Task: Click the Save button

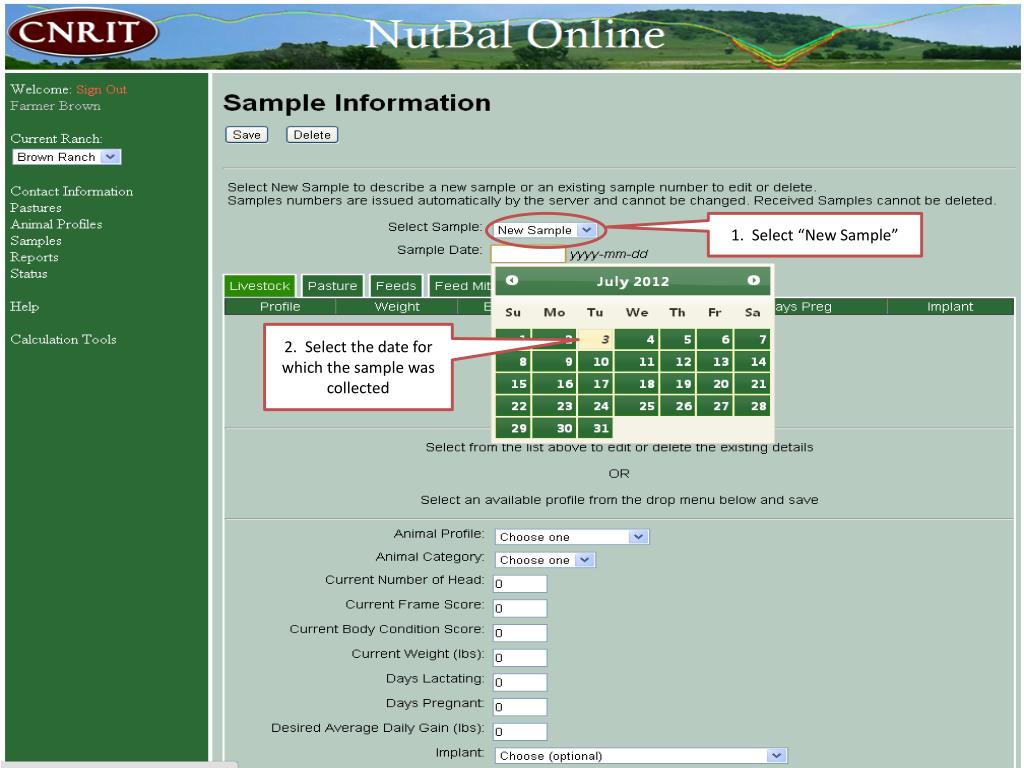Action: click(x=247, y=135)
